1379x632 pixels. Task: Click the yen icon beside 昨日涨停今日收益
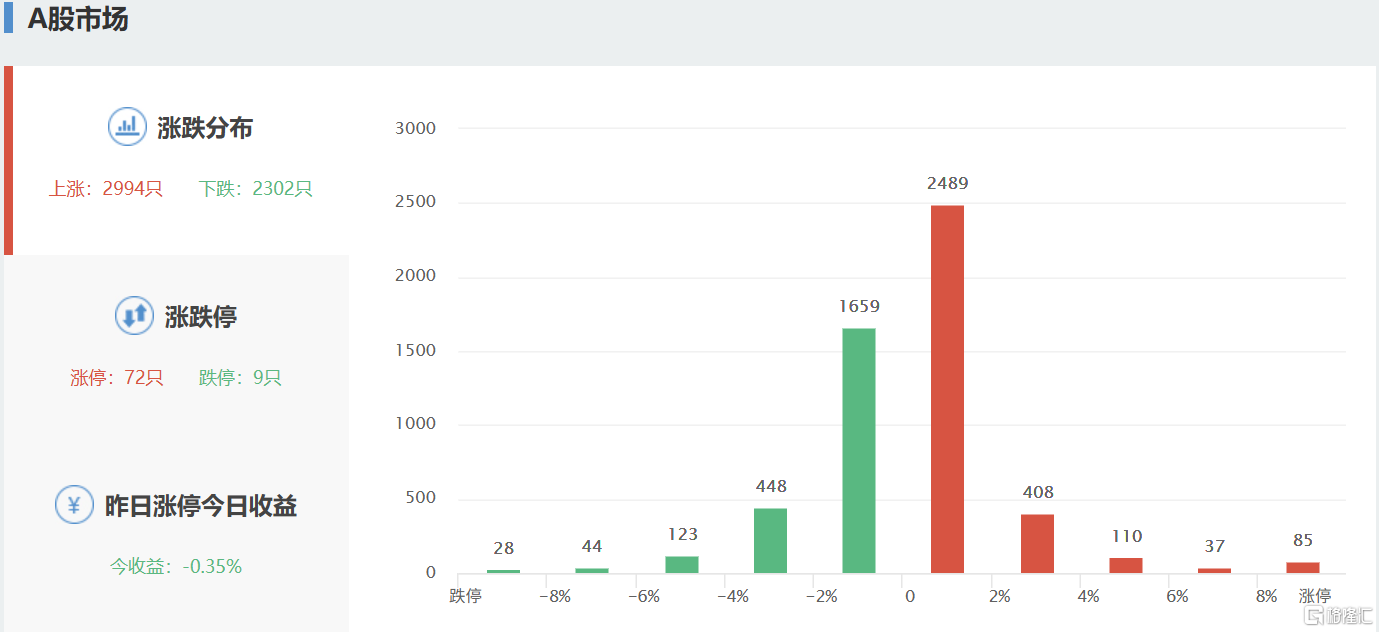[74, 505]
